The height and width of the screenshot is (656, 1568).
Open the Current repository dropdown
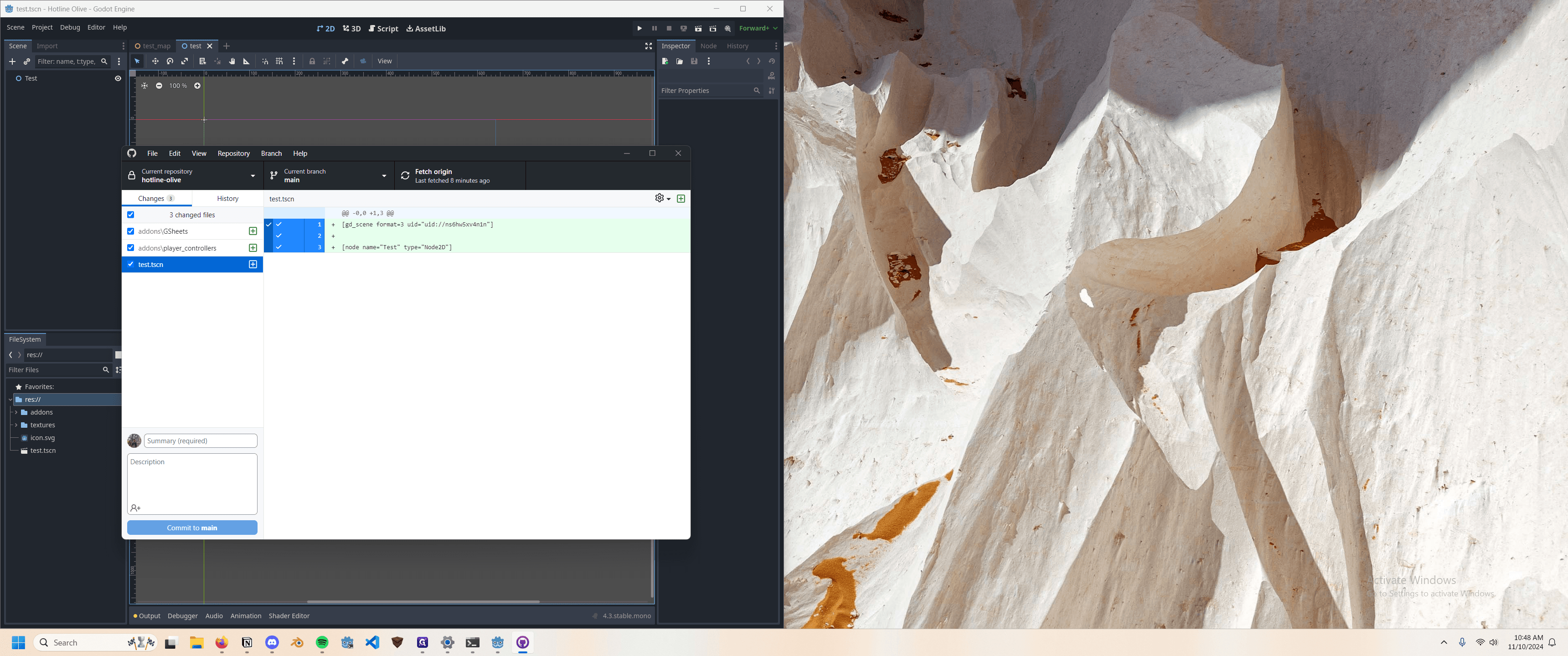[192, 176]
